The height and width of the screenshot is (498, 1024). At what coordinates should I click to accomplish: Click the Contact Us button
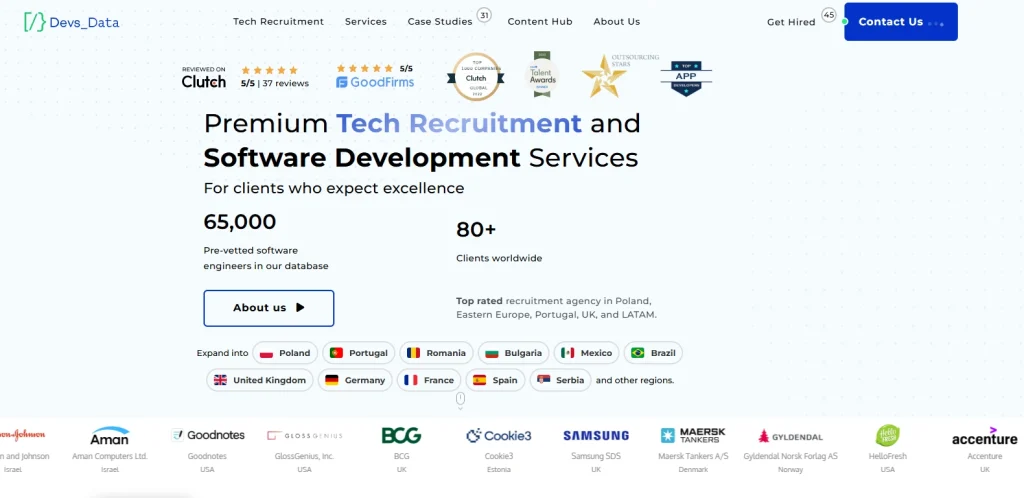click(901, 22)
